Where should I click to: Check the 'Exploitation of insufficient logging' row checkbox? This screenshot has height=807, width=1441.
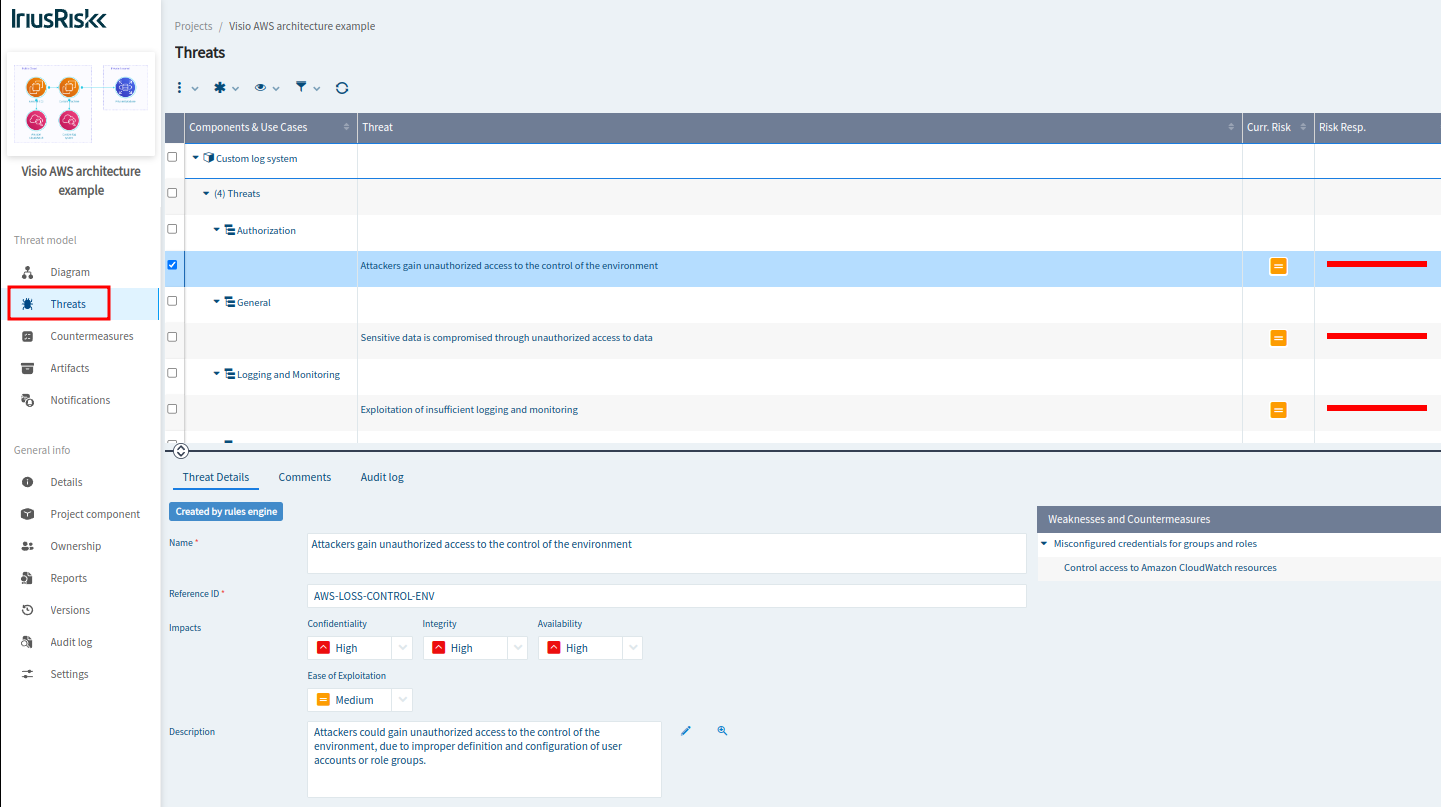(172, 409)
